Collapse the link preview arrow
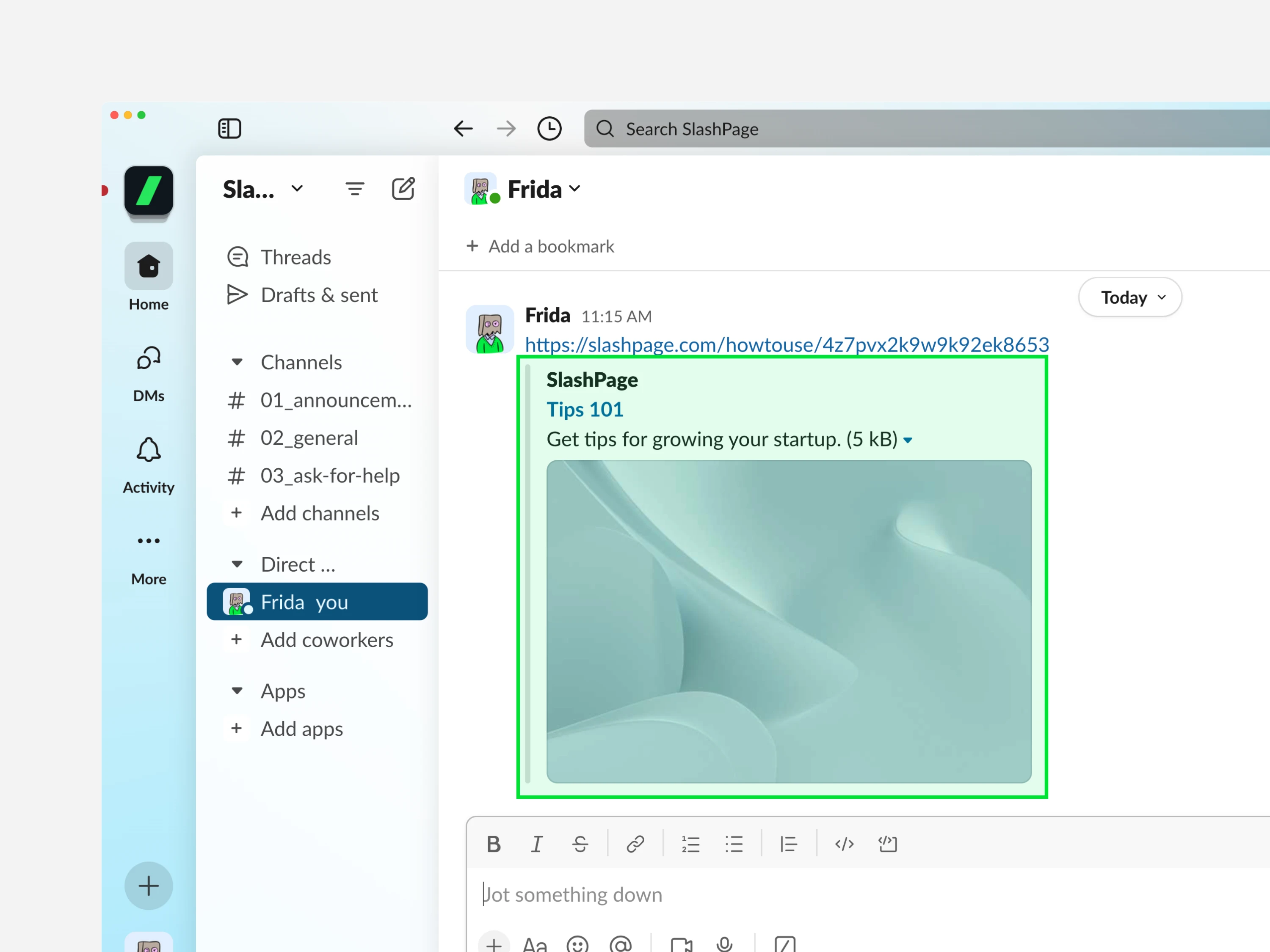 pyautogui.click(x=908, y=440)
